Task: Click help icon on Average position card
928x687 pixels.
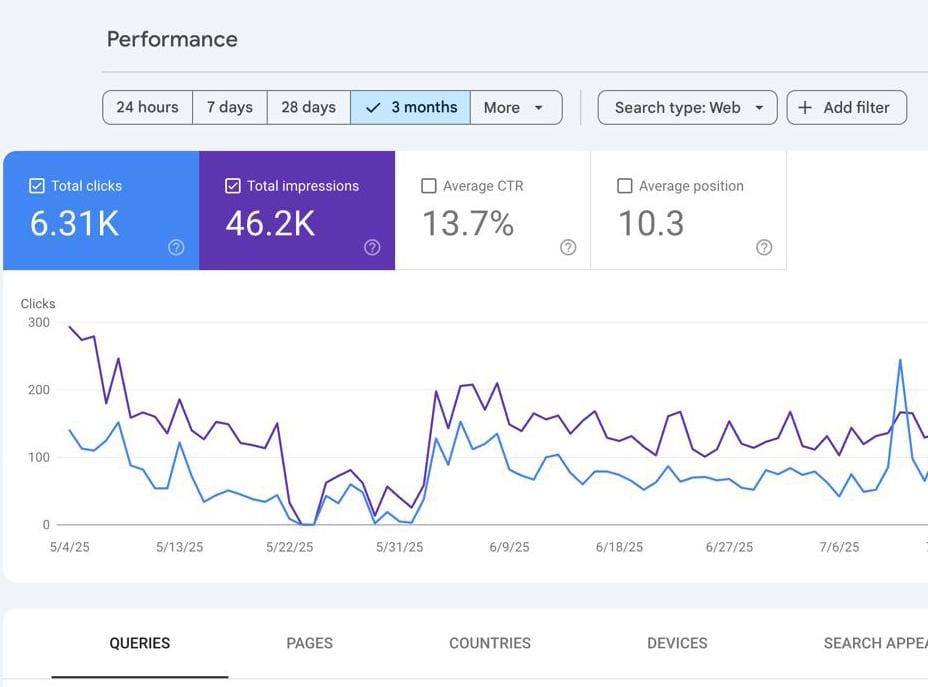Action: [764, 248]
